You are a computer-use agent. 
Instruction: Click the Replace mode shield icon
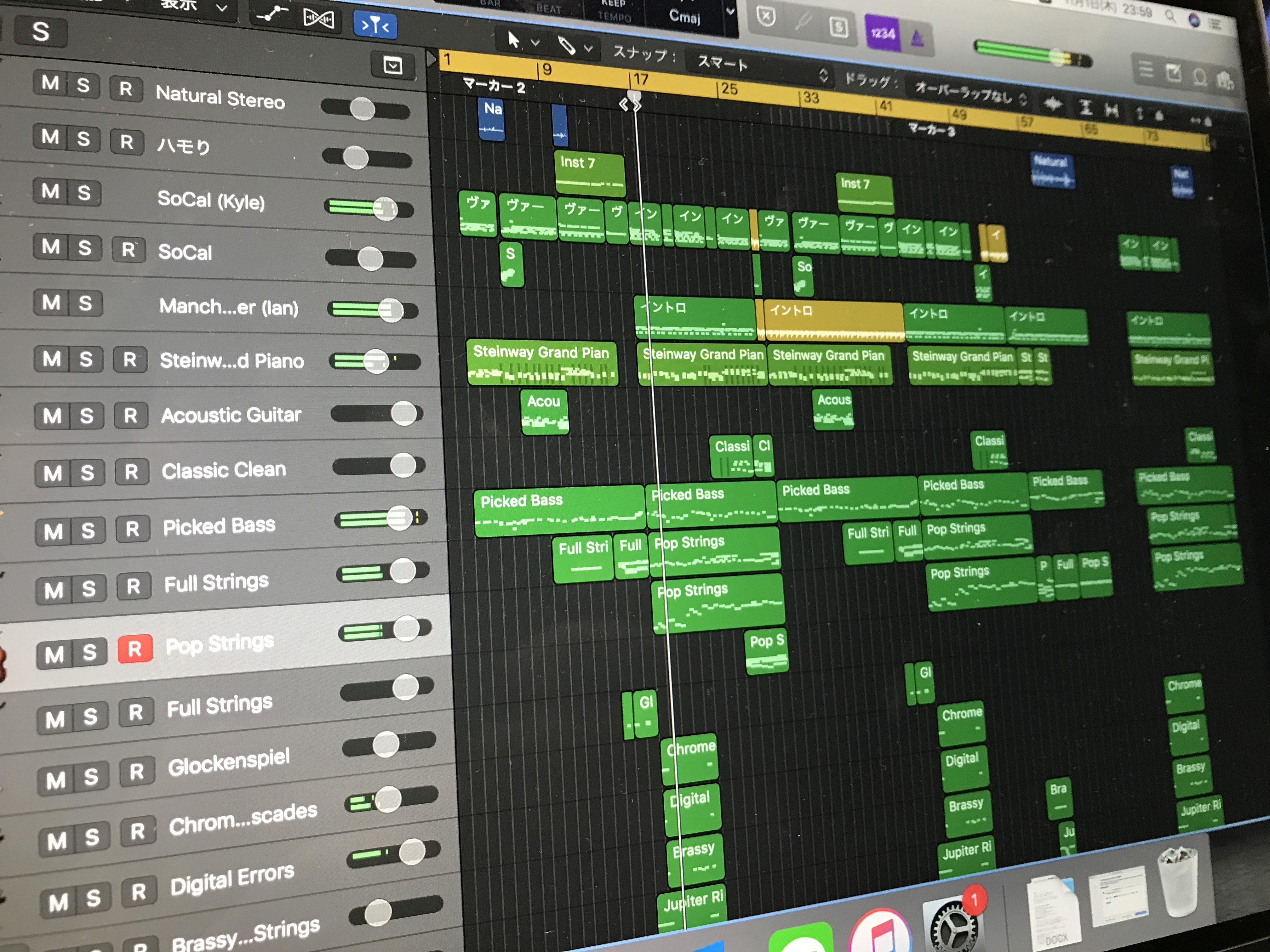click(x=766, y=17)
